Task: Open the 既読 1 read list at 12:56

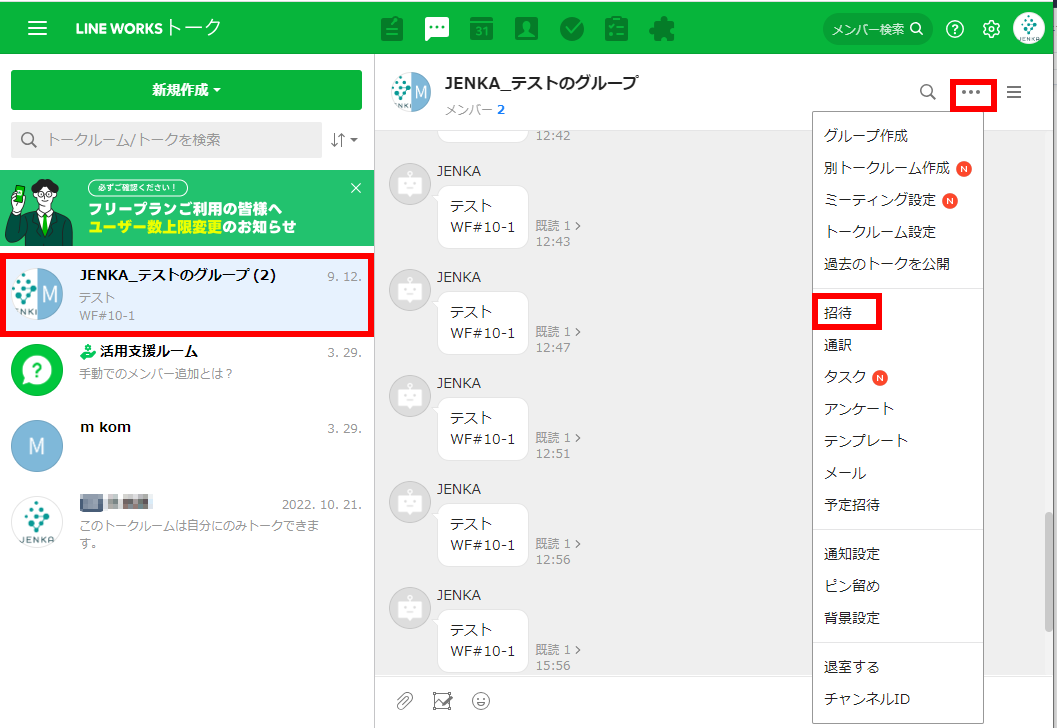Action: (558, 543)
